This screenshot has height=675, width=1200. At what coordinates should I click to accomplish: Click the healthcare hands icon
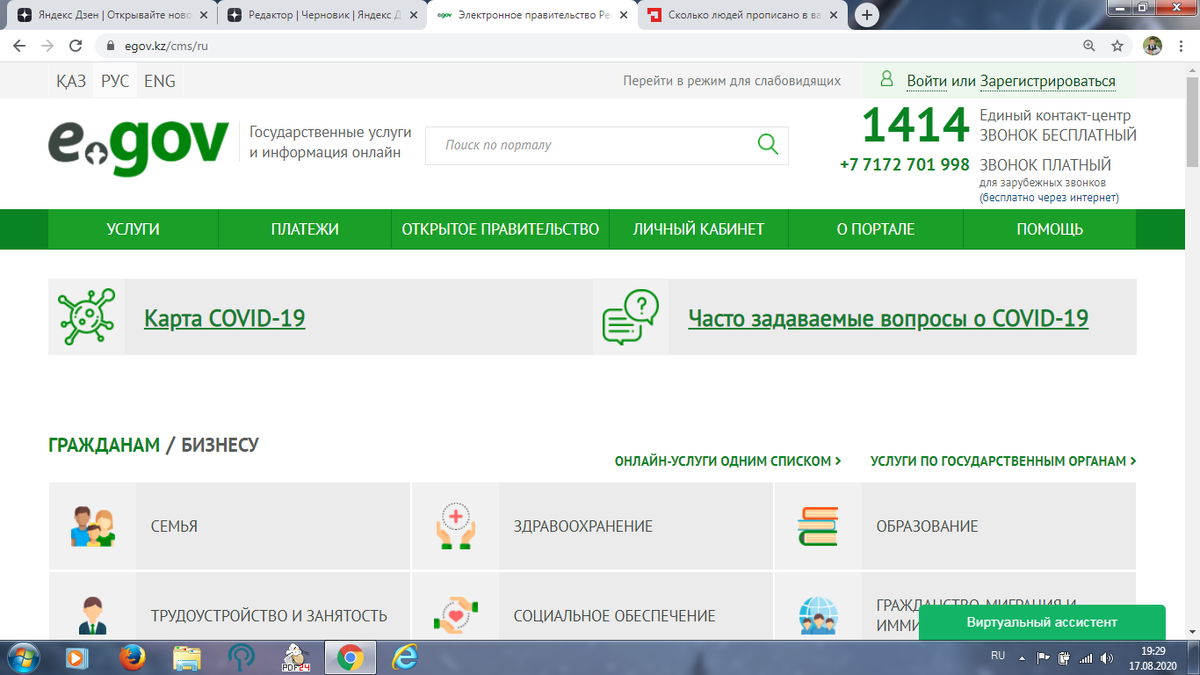tap(455, 526)
